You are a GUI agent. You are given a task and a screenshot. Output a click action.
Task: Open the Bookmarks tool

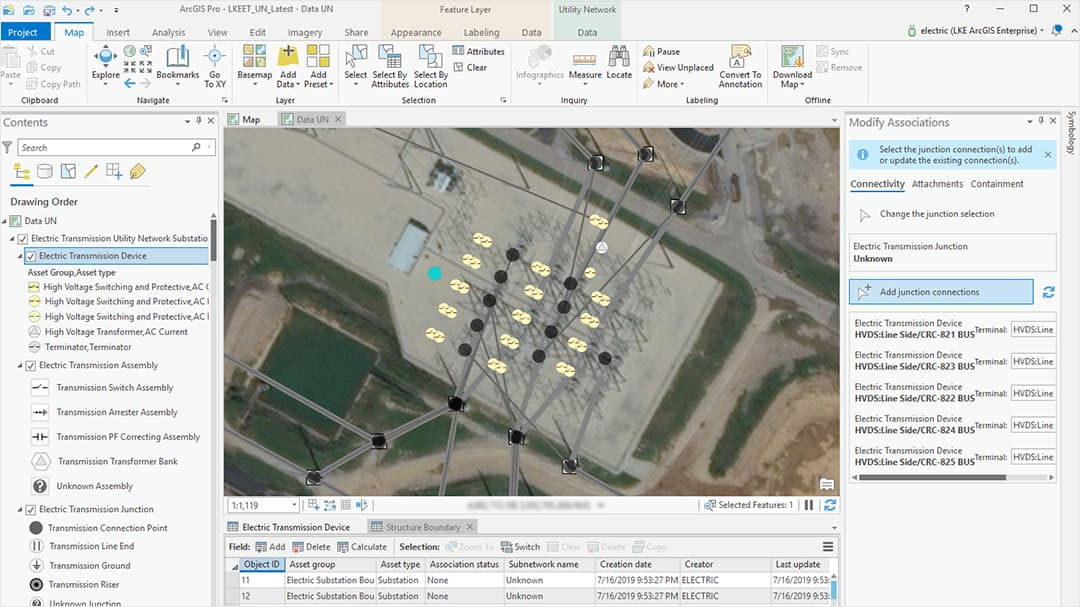click(177, 66)
